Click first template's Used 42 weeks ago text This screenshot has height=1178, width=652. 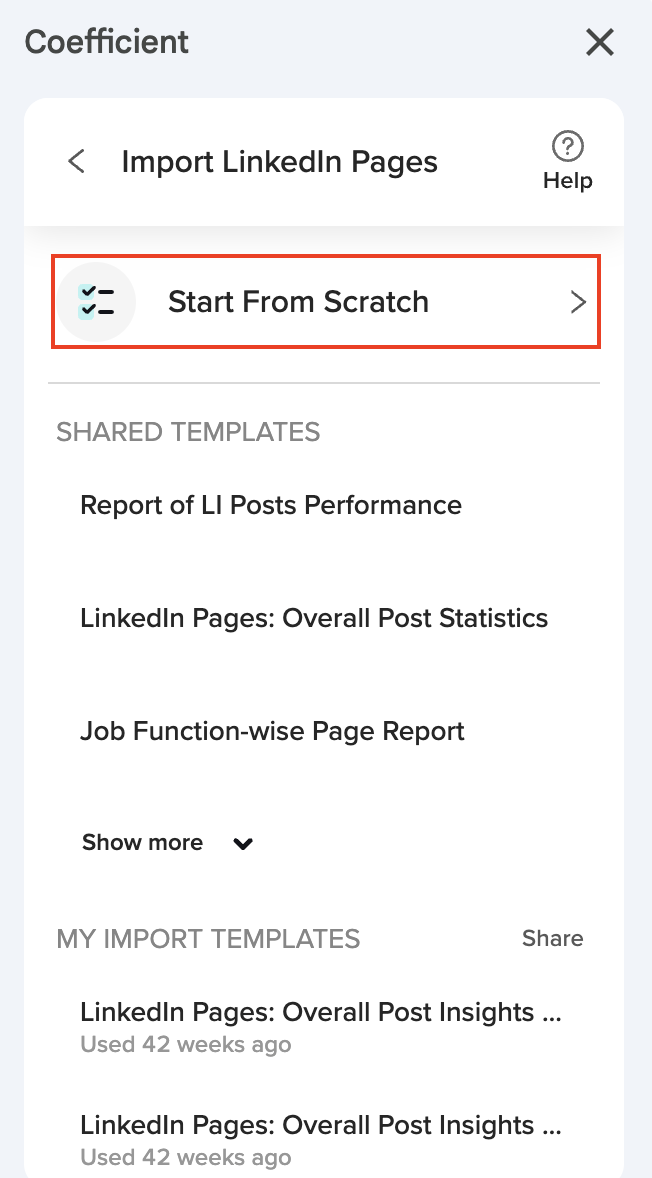tap(186, 1045)
